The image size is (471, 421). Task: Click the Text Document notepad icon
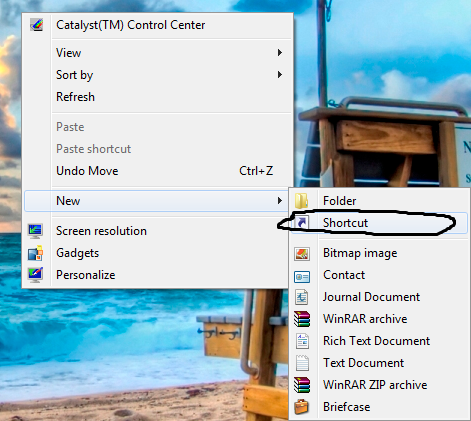coord(302,363)
